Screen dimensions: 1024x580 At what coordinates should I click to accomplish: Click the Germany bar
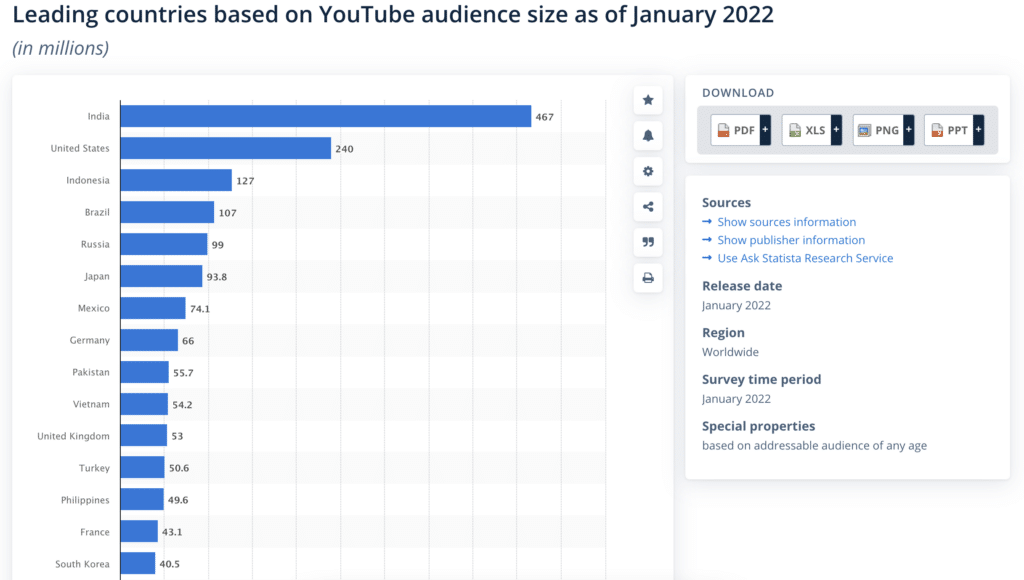pyautogui.click(x=149, y=340)
